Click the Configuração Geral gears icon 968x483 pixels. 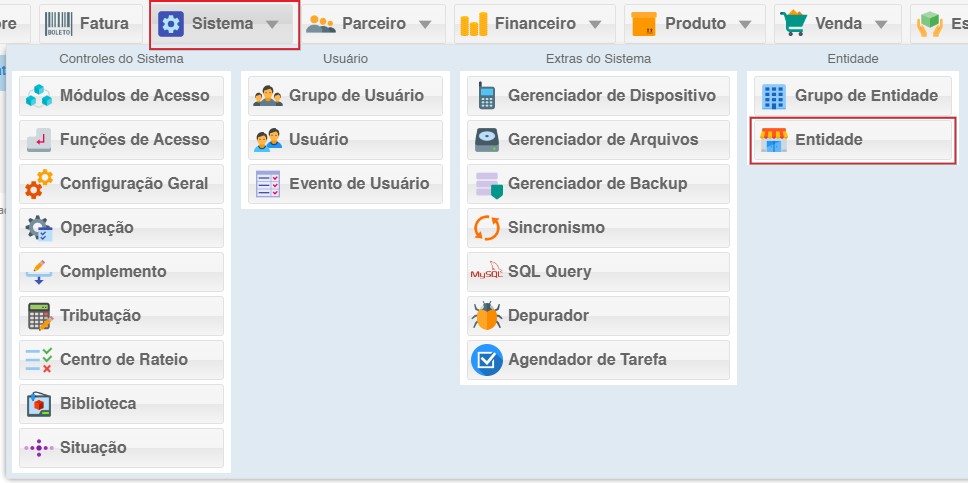[39, 184]
